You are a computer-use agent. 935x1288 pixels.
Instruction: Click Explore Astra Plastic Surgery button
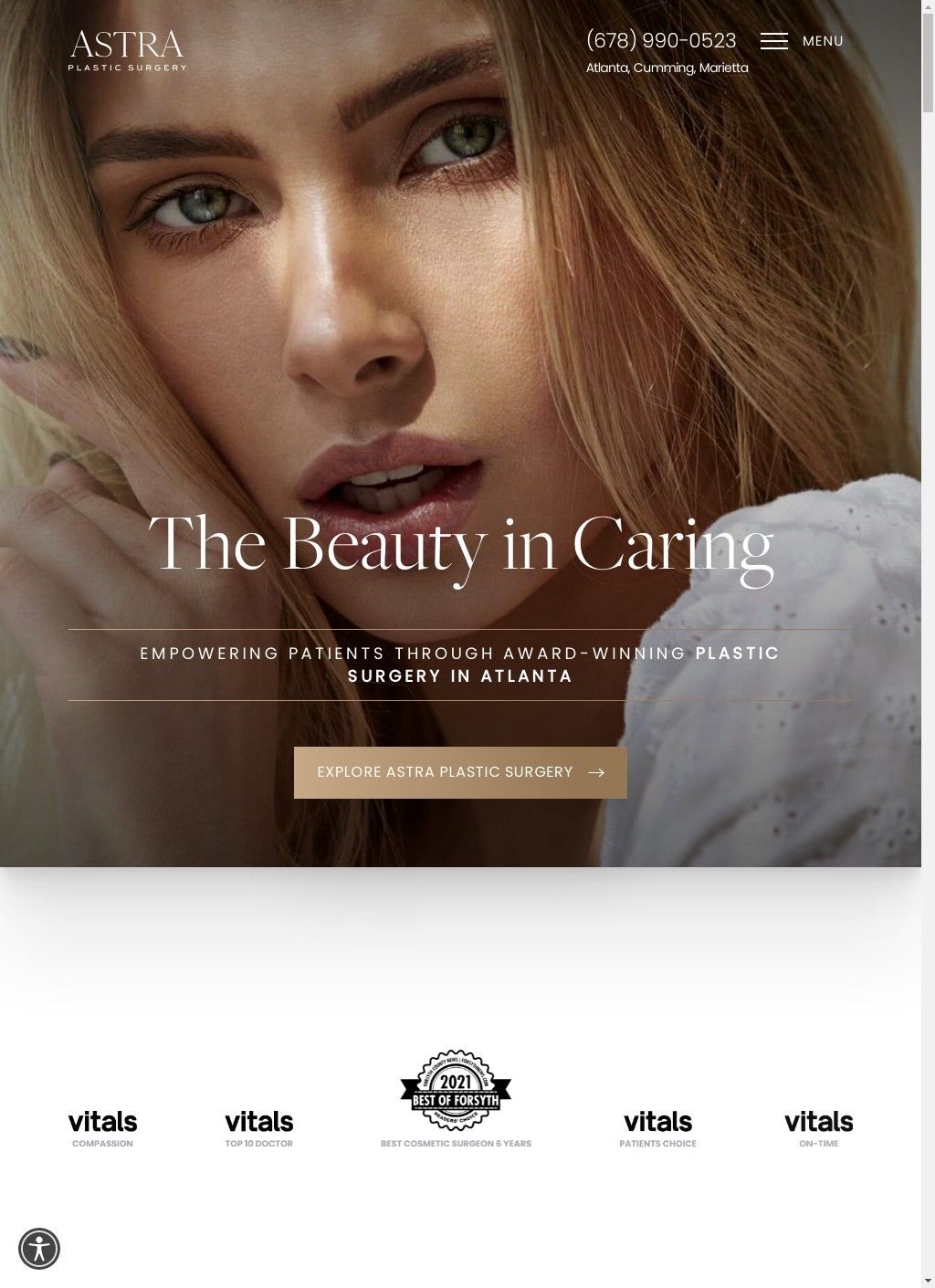pos(460,772)
